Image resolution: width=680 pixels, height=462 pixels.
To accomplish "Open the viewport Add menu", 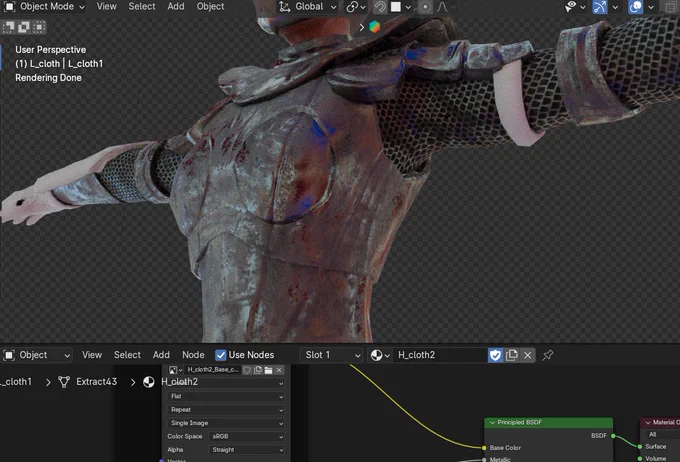I will [x=176, y=7].
